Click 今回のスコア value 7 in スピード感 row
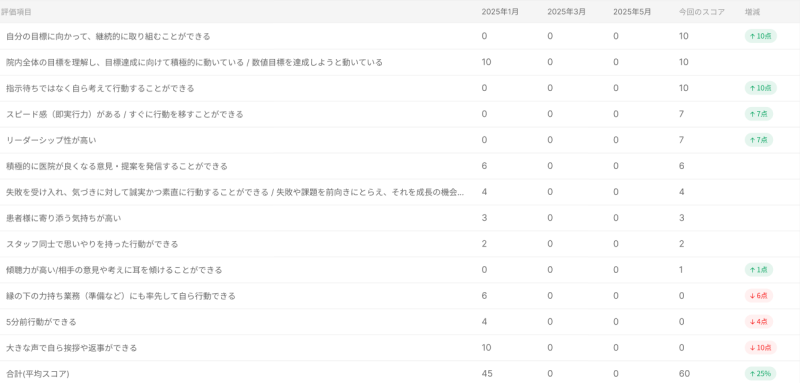800x383 pixels. (682, 114)
